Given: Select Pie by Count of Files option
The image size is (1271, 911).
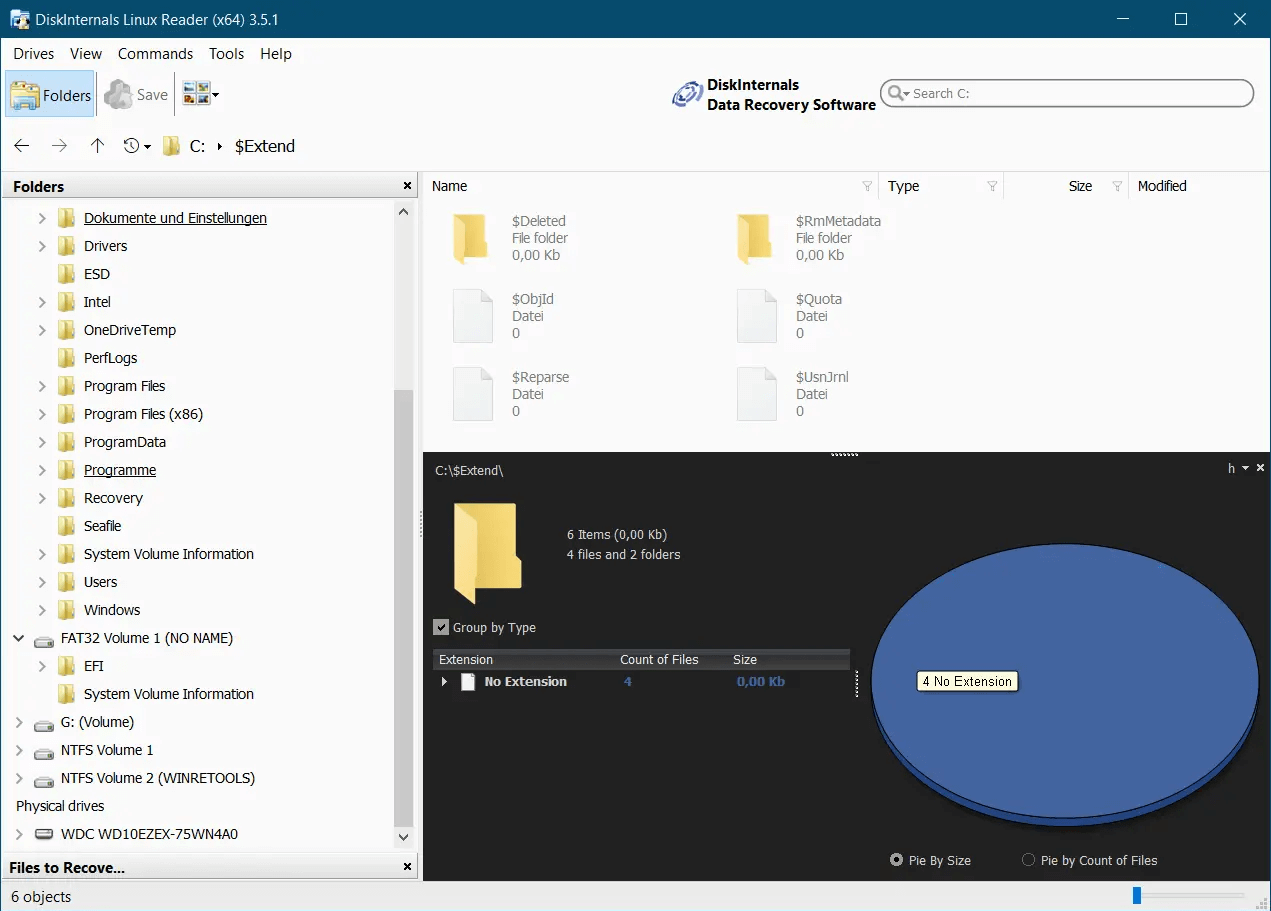Looking at the screenshot, I should click(1088, 860).
